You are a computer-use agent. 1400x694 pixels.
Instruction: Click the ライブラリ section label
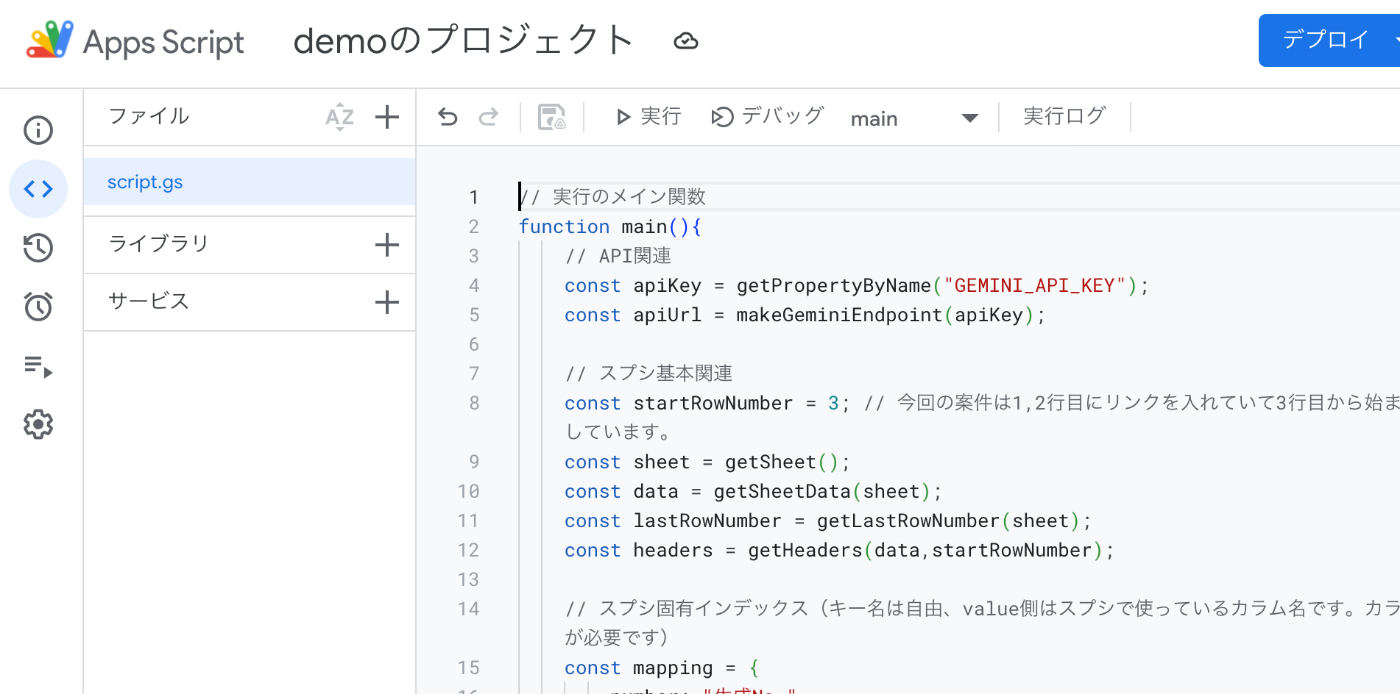pyautogui.click(x=159, y=244)
